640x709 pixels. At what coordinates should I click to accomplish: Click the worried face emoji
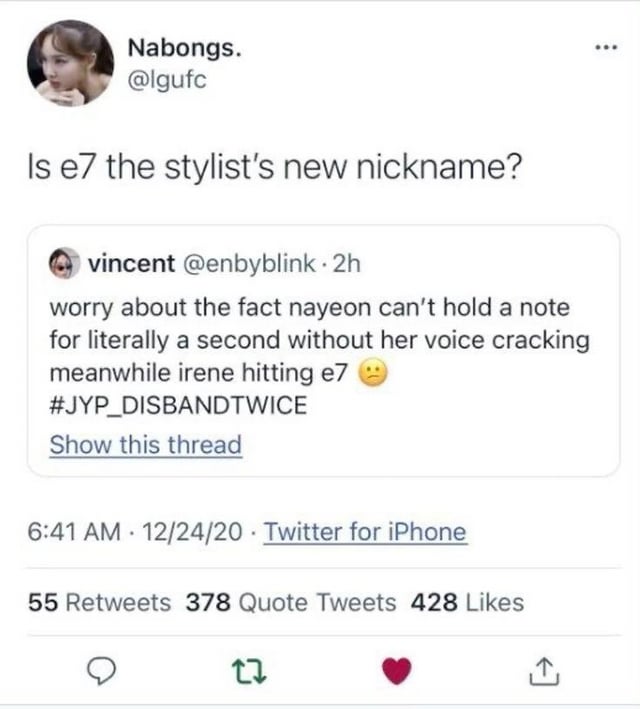[x=372, y=374]
